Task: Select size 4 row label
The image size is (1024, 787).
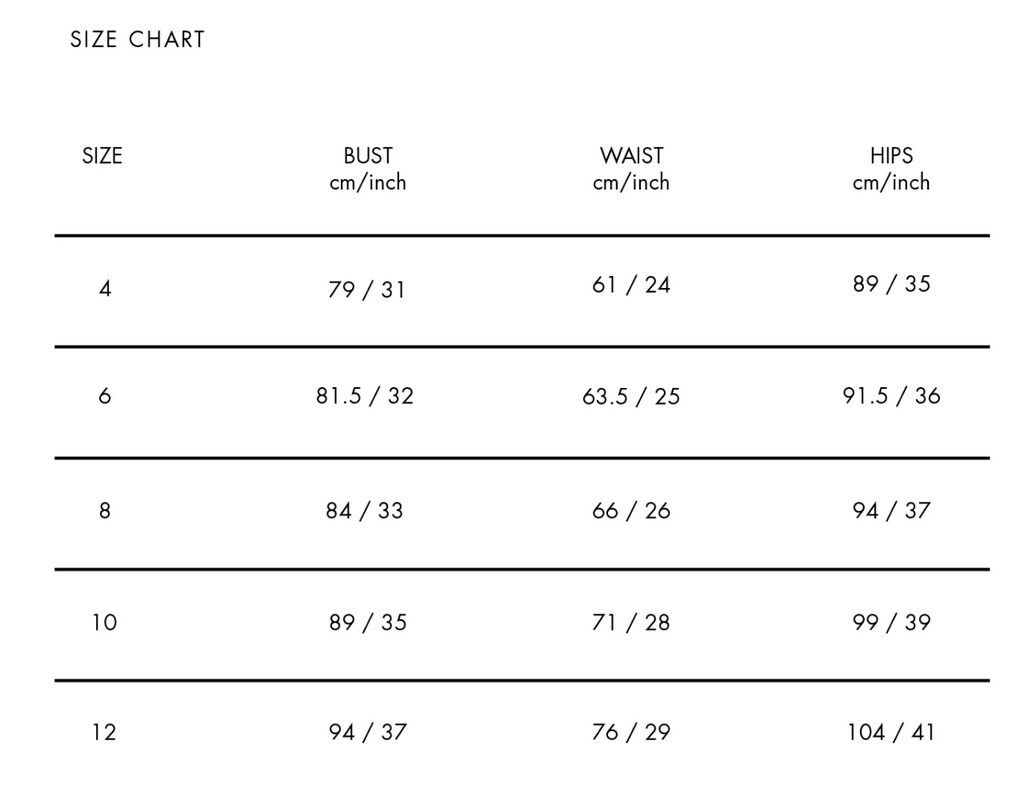Action: tap(105, 289)
